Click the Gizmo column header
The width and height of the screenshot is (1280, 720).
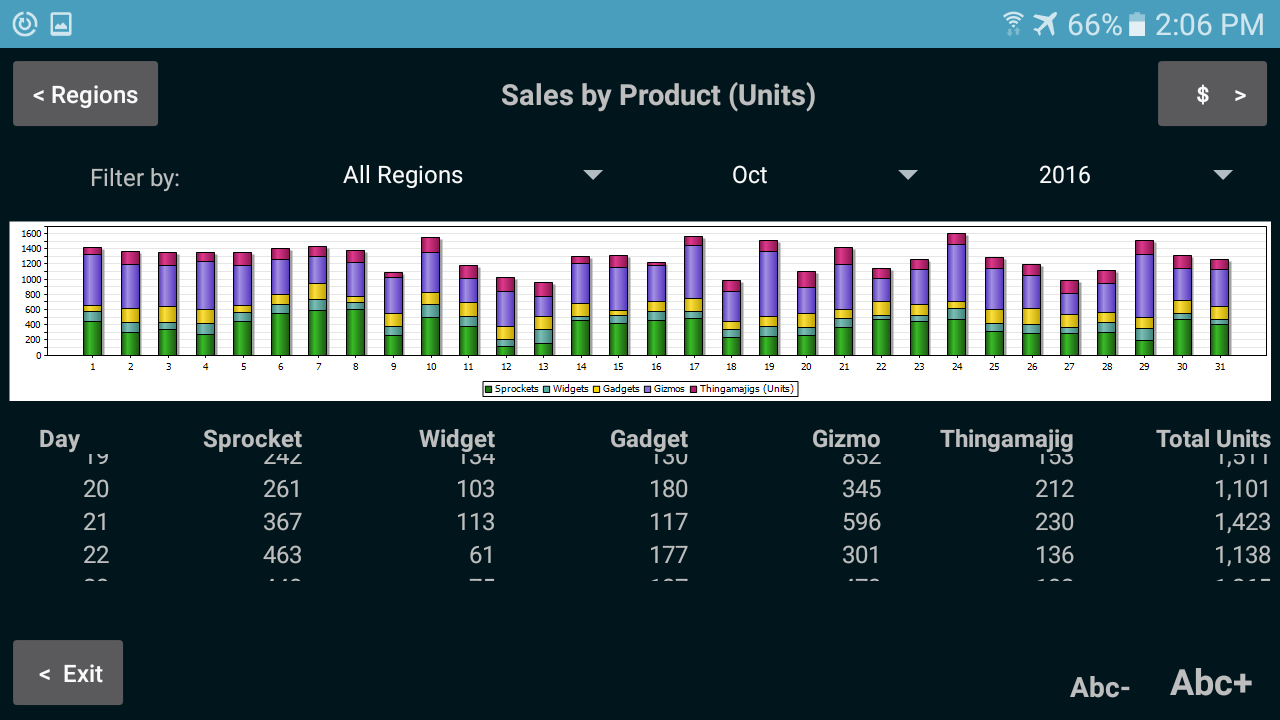(846, 438)
